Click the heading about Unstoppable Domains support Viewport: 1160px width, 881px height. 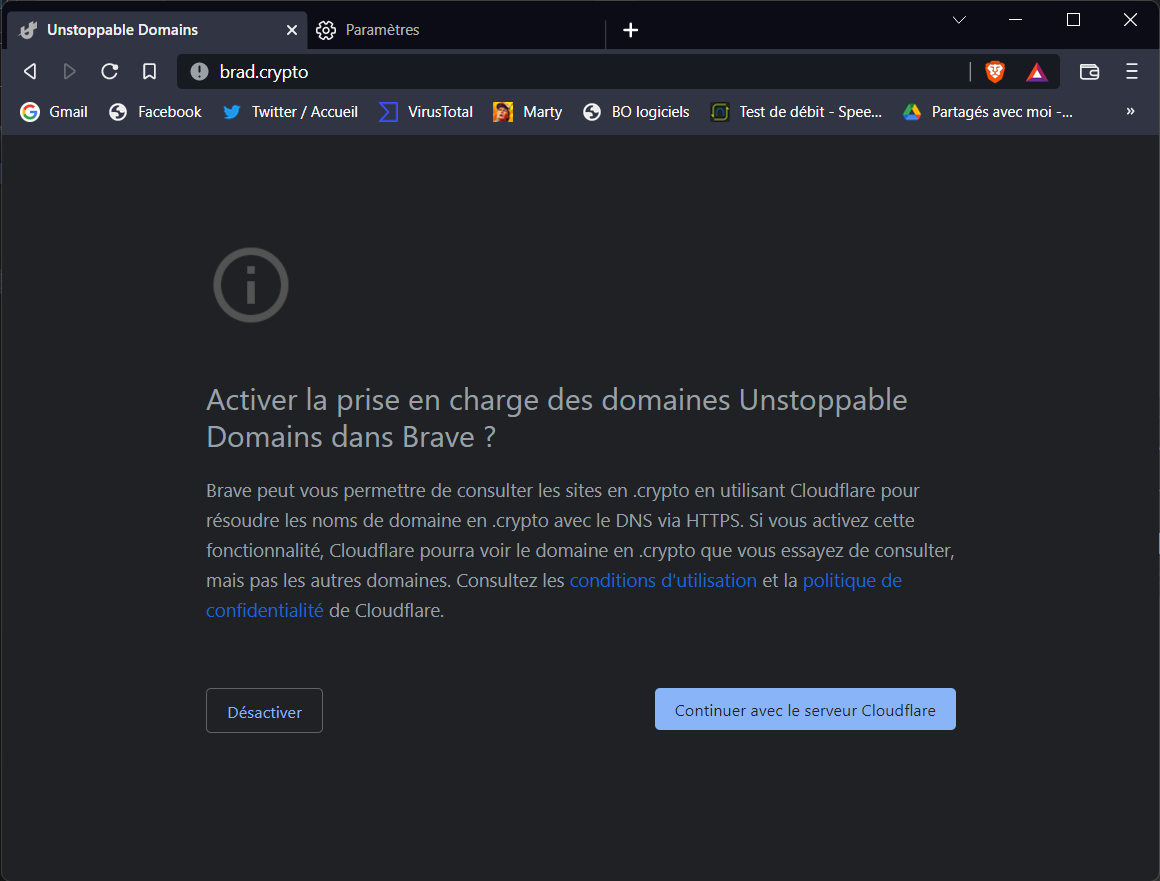[x=556, y=419]
